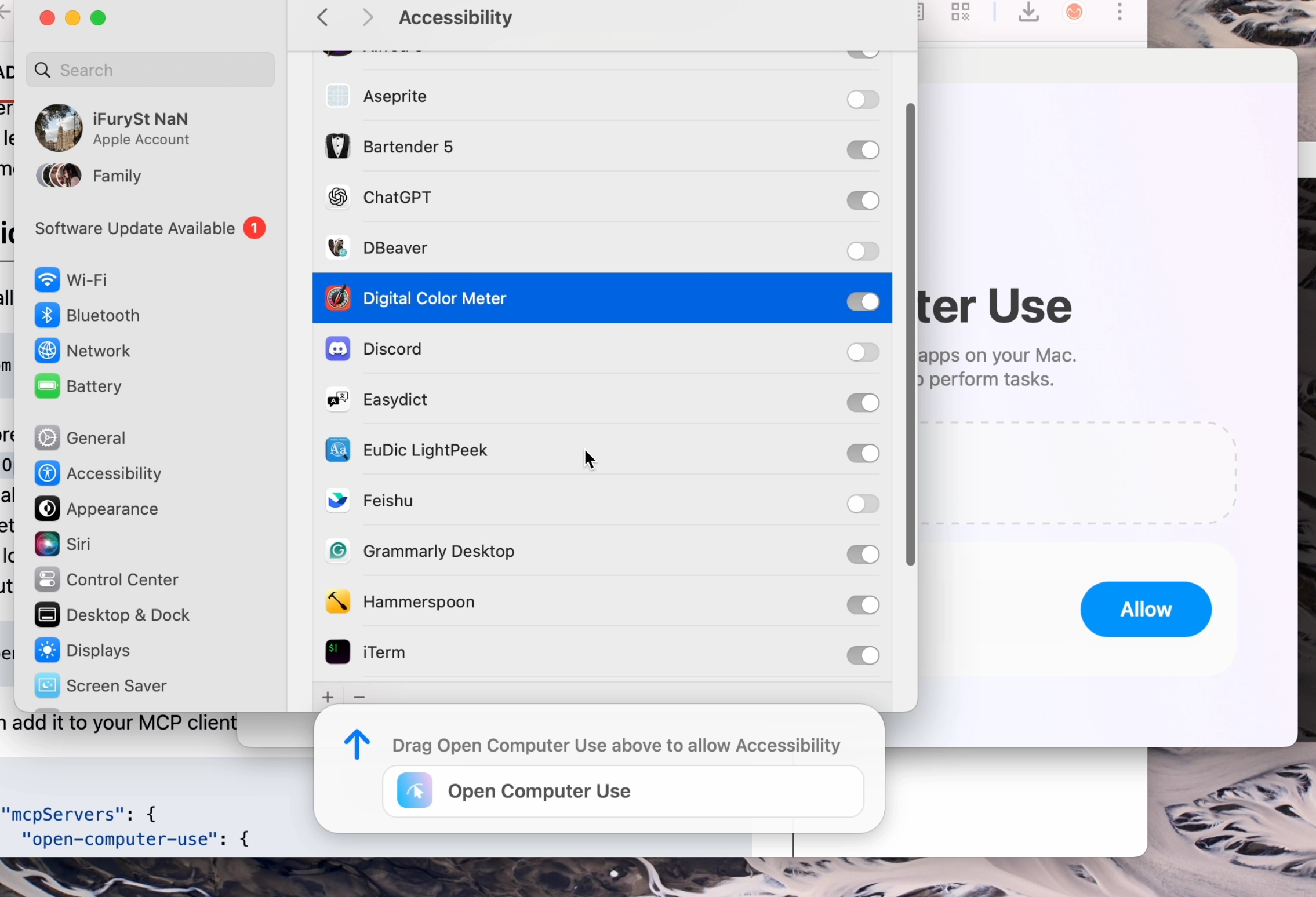1316x897 pixels.
Task: Click the browser download arrow icon
Action: click(1028, 13)
